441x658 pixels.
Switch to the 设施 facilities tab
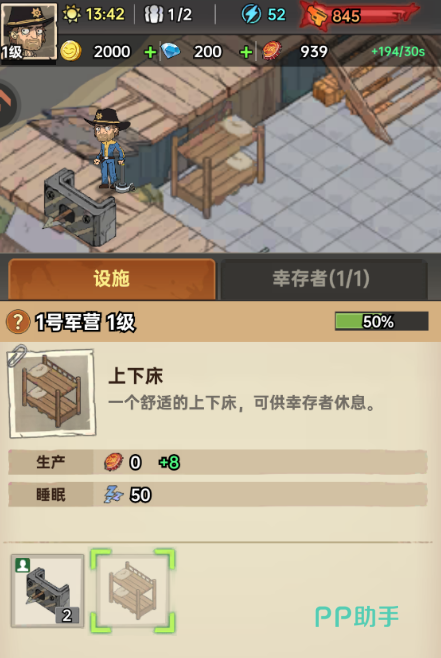tap(112, 279)
